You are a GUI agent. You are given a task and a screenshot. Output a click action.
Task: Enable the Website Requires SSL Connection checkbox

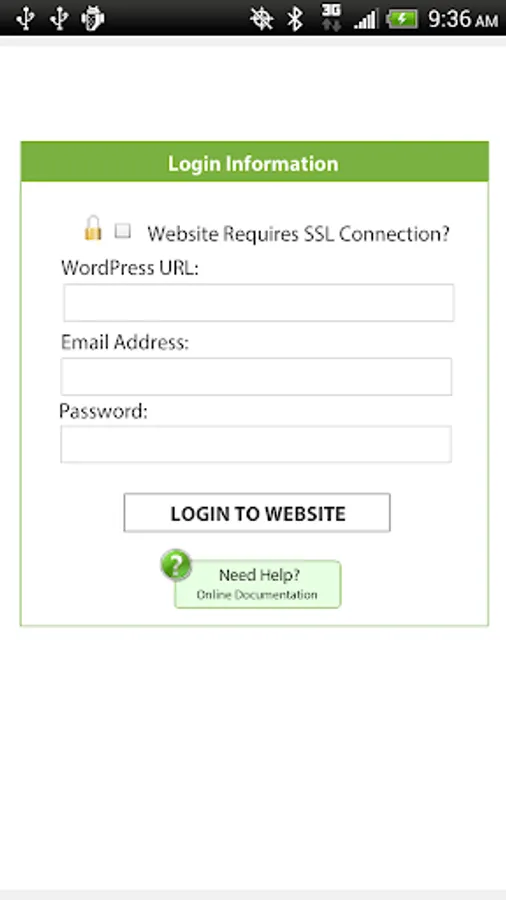click(x=122, y=231)
